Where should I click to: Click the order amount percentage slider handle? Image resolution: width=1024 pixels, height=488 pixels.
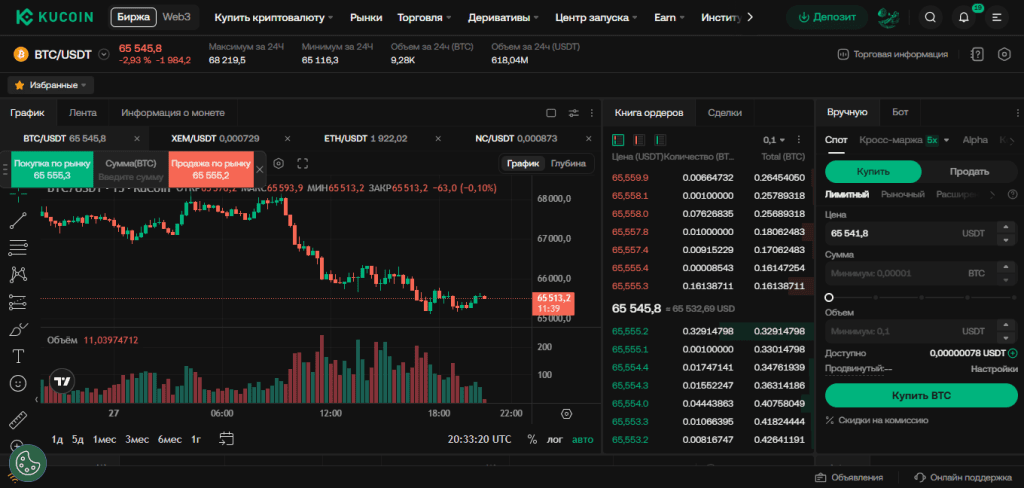[829, 297]
